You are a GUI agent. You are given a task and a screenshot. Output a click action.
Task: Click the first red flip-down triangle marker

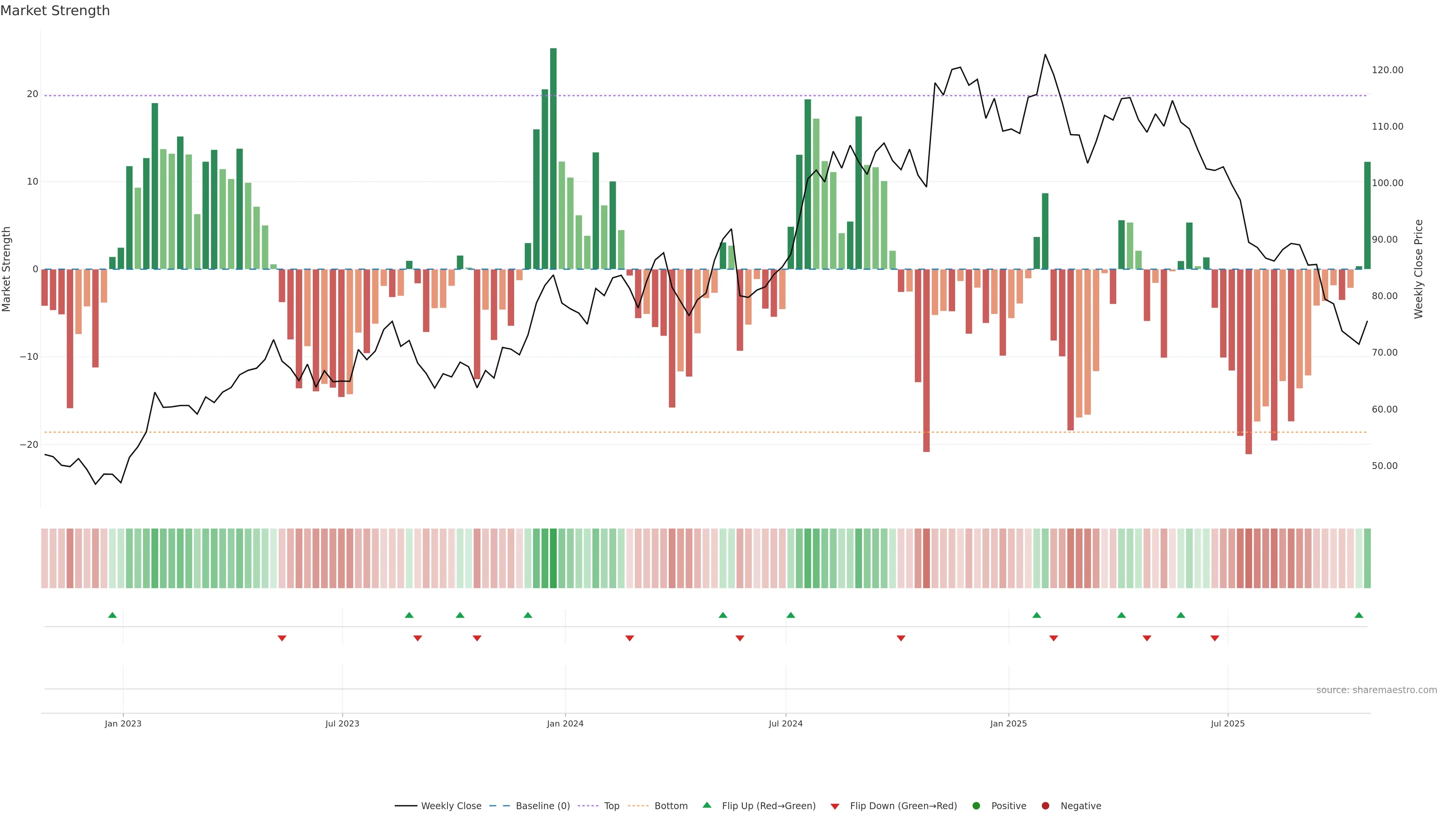[282, 638]
